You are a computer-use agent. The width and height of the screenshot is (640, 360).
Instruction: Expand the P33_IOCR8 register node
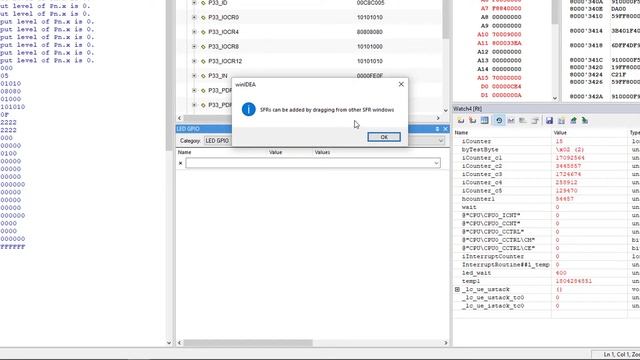(x=194, y=47)
